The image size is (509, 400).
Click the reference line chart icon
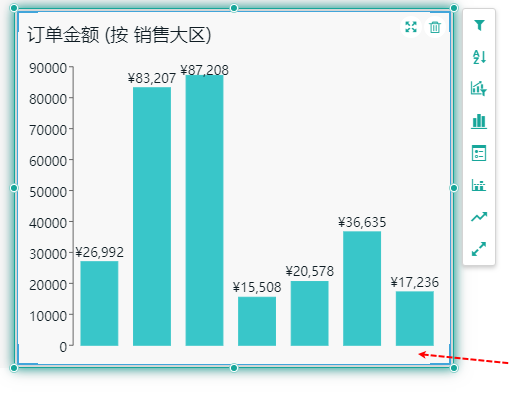479,185
